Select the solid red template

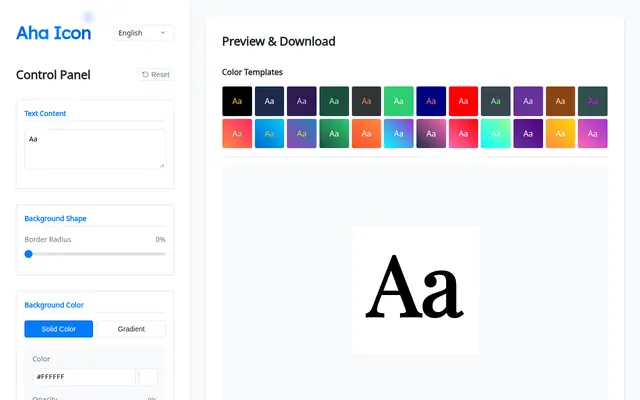pos(463,101)
